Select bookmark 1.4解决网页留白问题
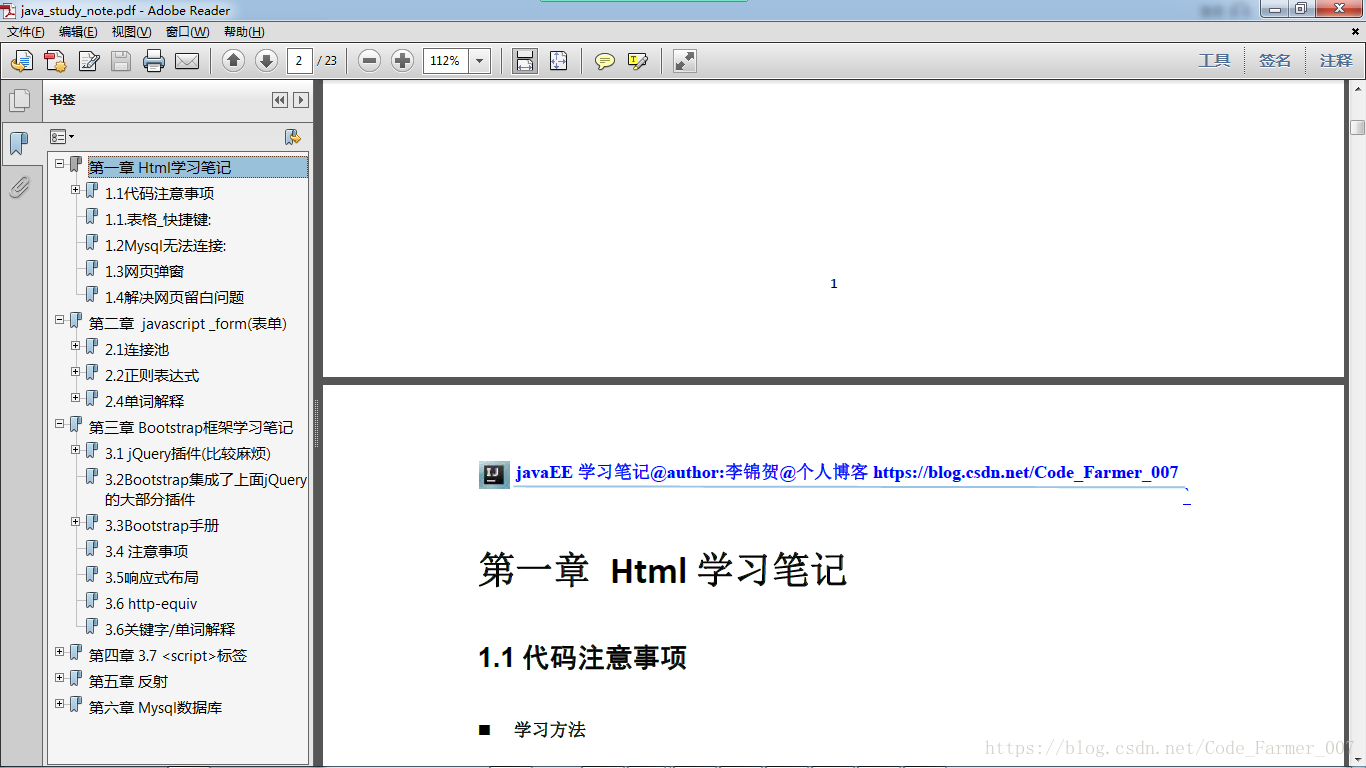This screenshot has width=1366, height=768. (174, 298)
